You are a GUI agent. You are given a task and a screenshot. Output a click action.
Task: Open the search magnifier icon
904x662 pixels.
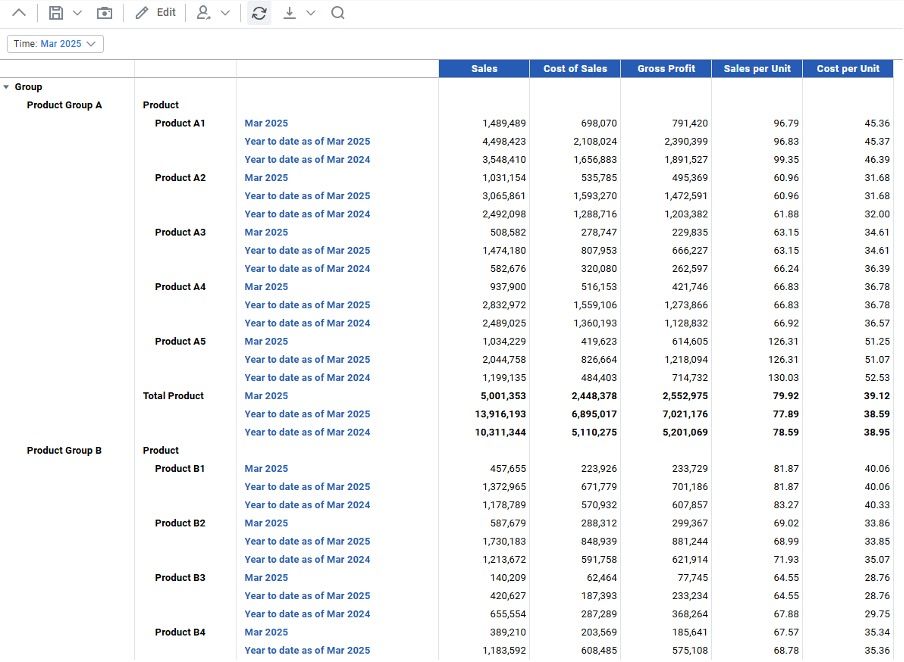click(338, 13)
